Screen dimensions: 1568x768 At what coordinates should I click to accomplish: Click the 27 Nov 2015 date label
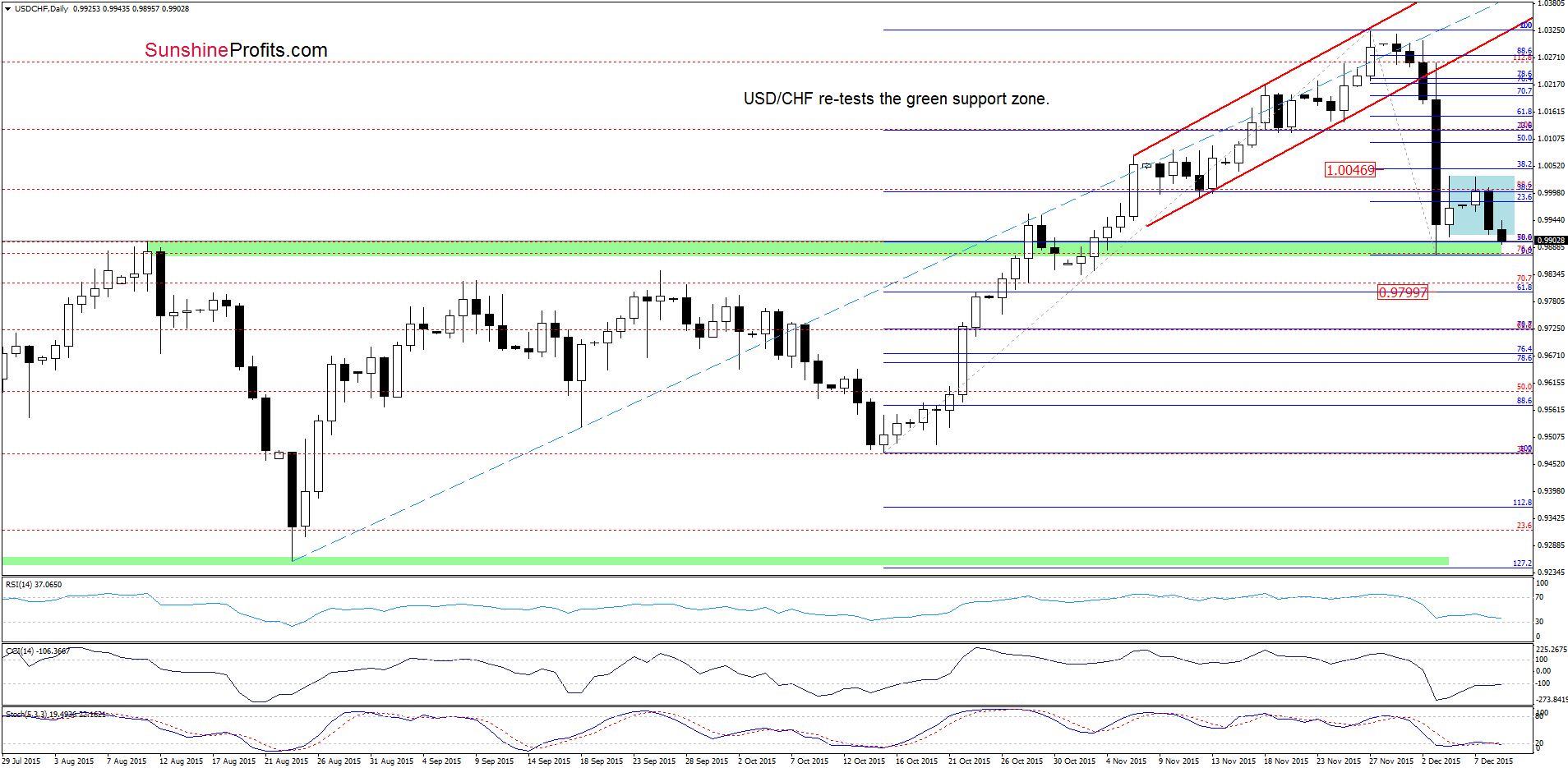1390,761
